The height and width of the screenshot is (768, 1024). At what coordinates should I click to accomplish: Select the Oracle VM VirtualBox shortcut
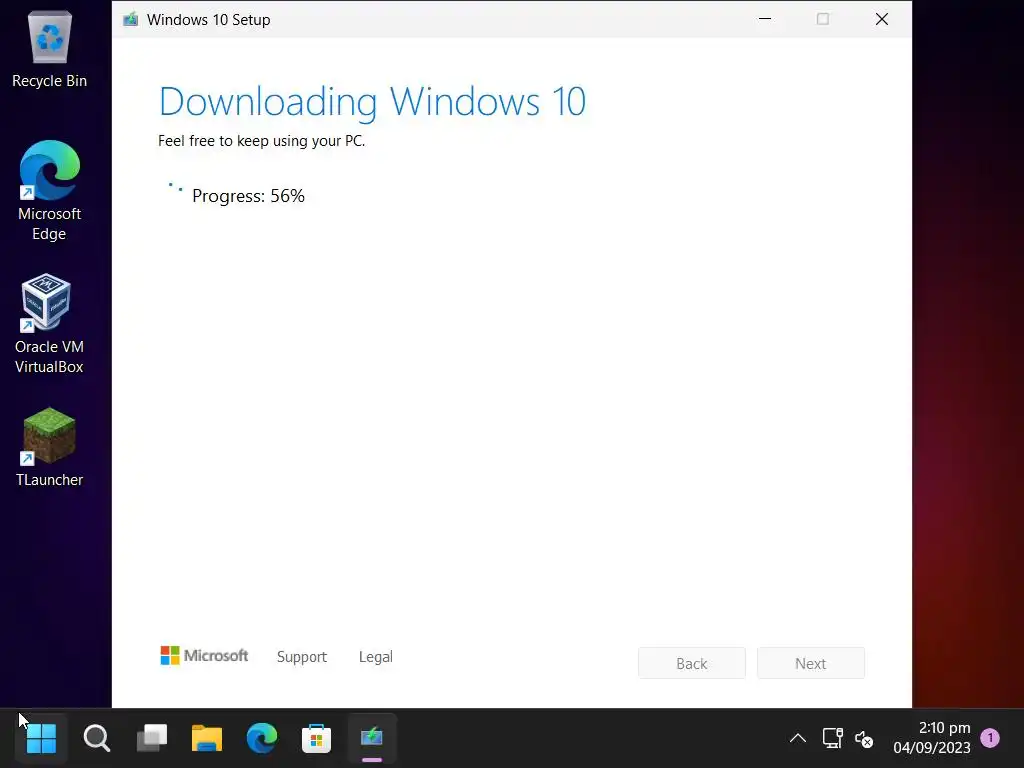point(49,324)
